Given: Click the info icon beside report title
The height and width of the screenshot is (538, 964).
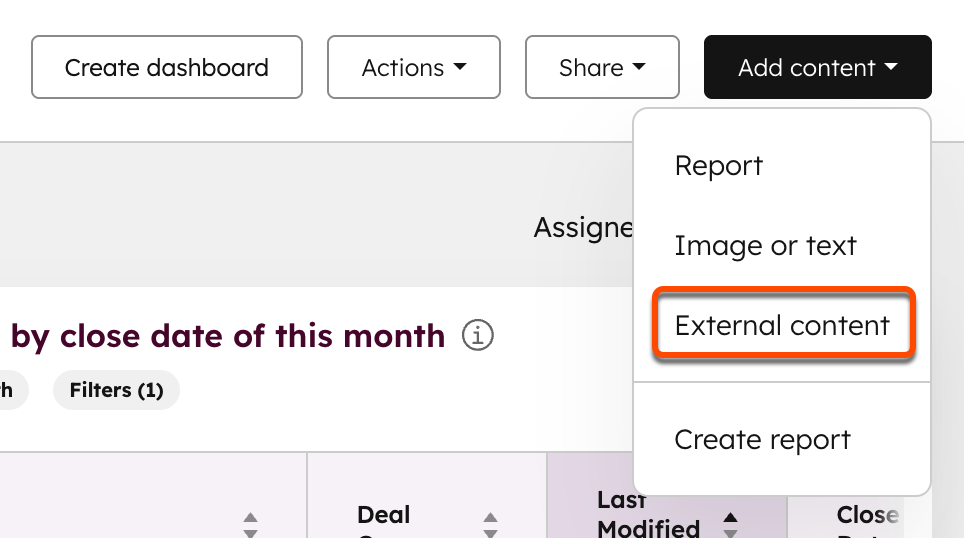Looking at the screenshot, I should (478, 336).
